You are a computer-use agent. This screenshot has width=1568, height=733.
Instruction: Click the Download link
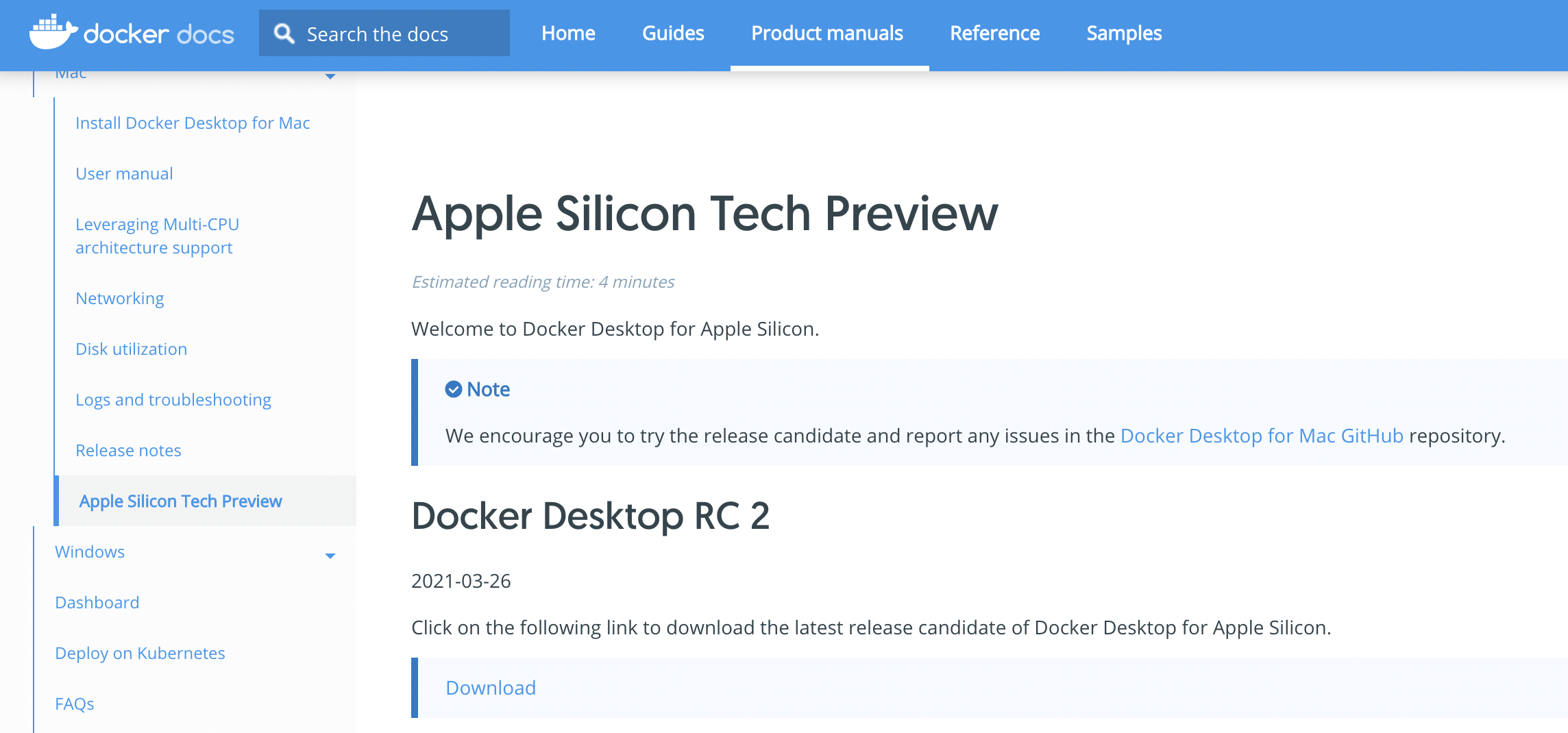point(491,688)
